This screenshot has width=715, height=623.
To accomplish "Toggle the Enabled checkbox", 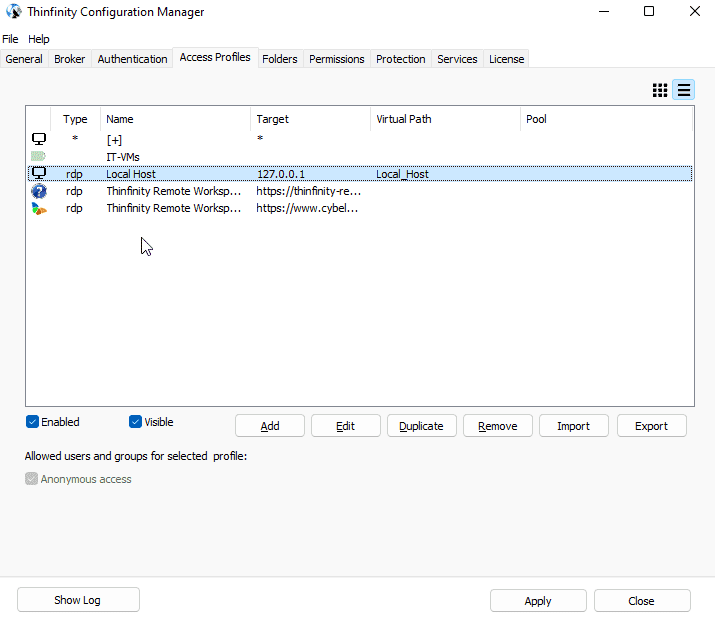I will [x=32, y=422].
